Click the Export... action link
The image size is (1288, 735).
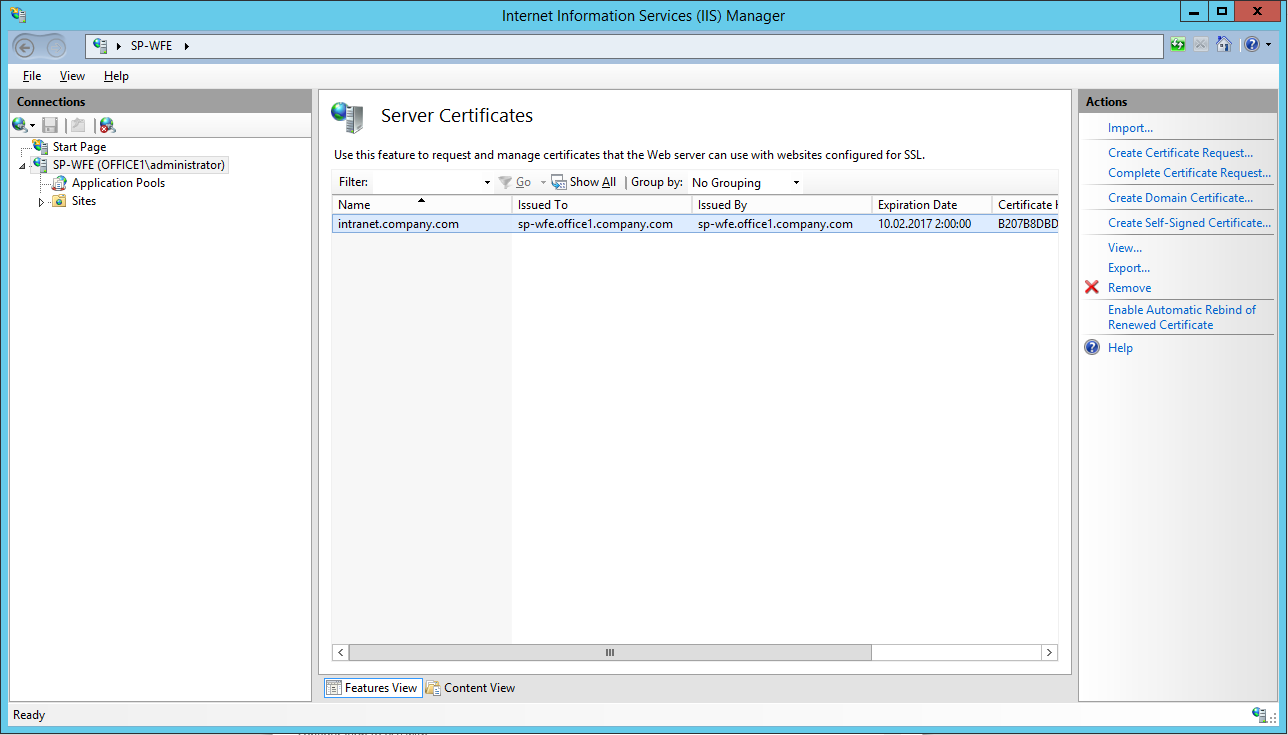(1129, 268)
